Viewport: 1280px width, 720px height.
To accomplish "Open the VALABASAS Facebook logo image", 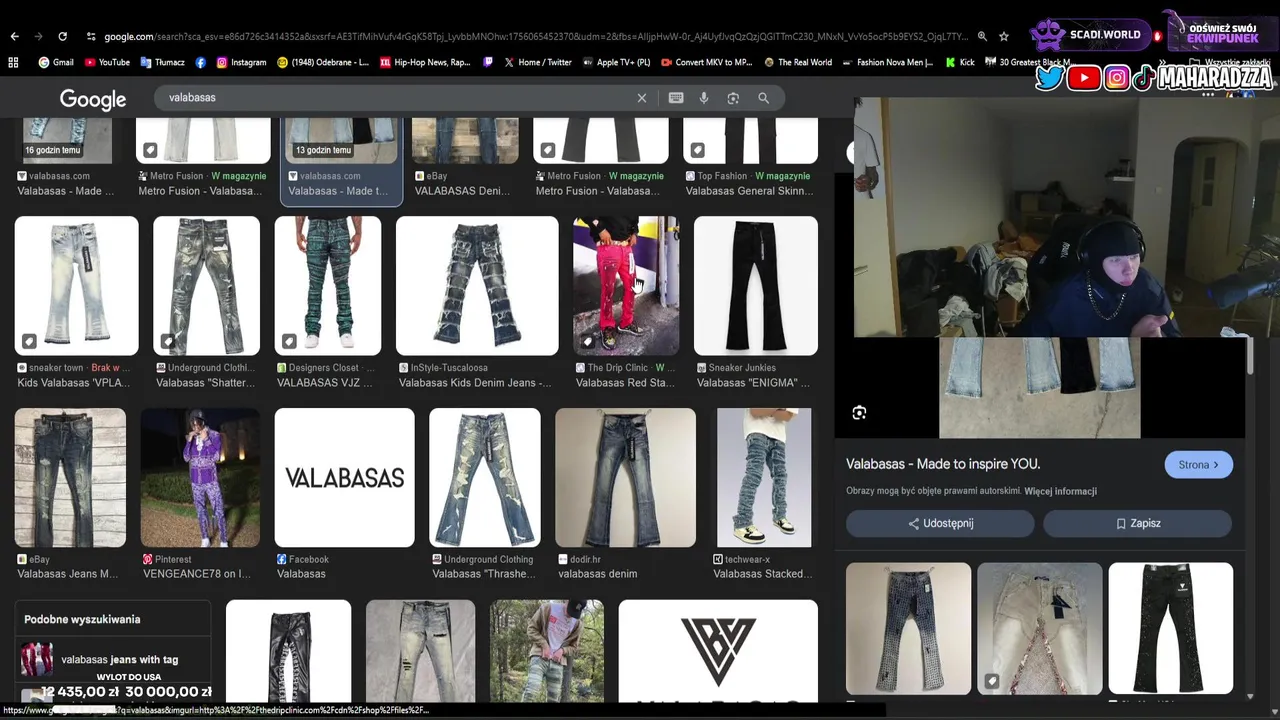I will [x=344, y=478].
